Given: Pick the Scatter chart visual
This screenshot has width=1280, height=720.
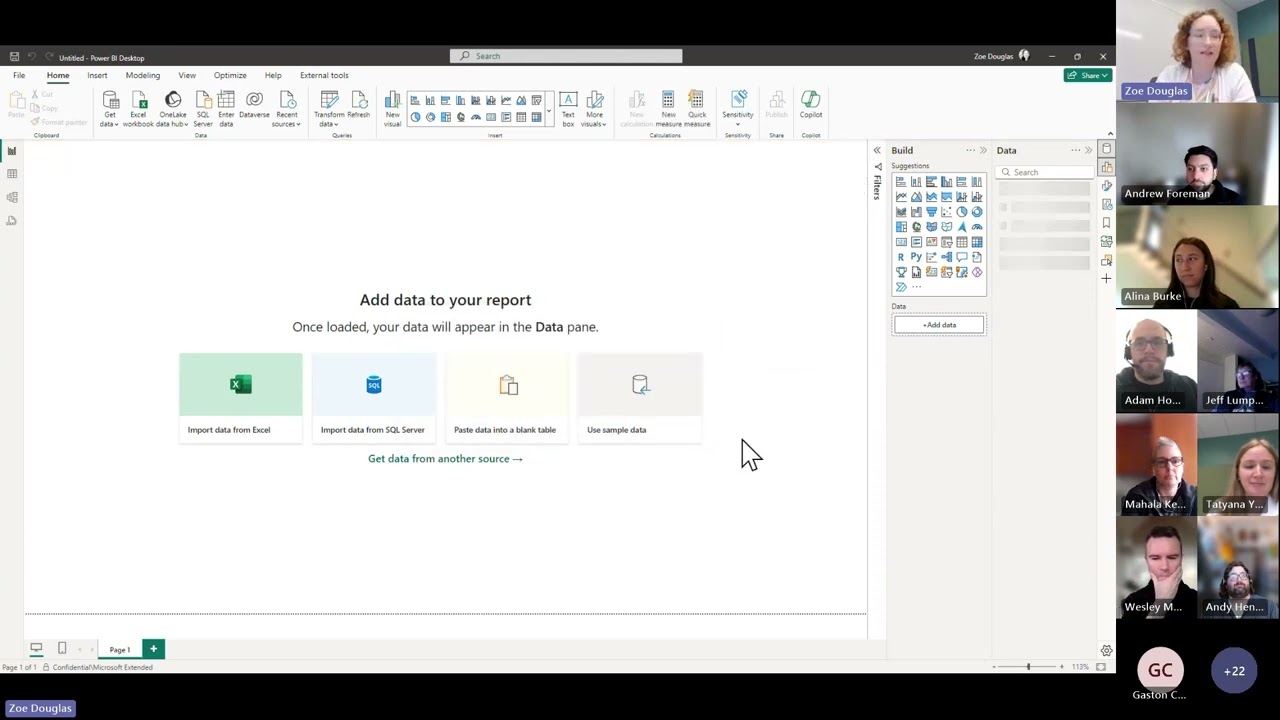Looking at the screenshot, I should tap(946, 212).
